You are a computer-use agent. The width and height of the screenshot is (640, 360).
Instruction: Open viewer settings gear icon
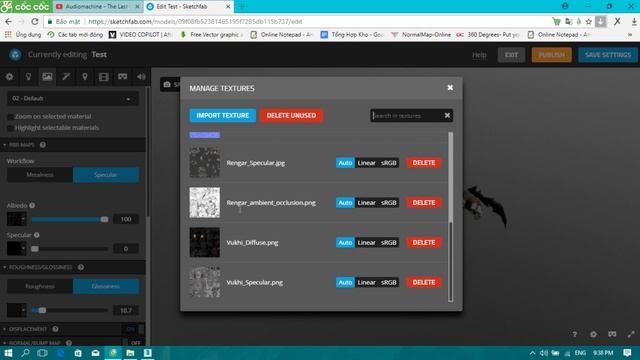point(593,334)
